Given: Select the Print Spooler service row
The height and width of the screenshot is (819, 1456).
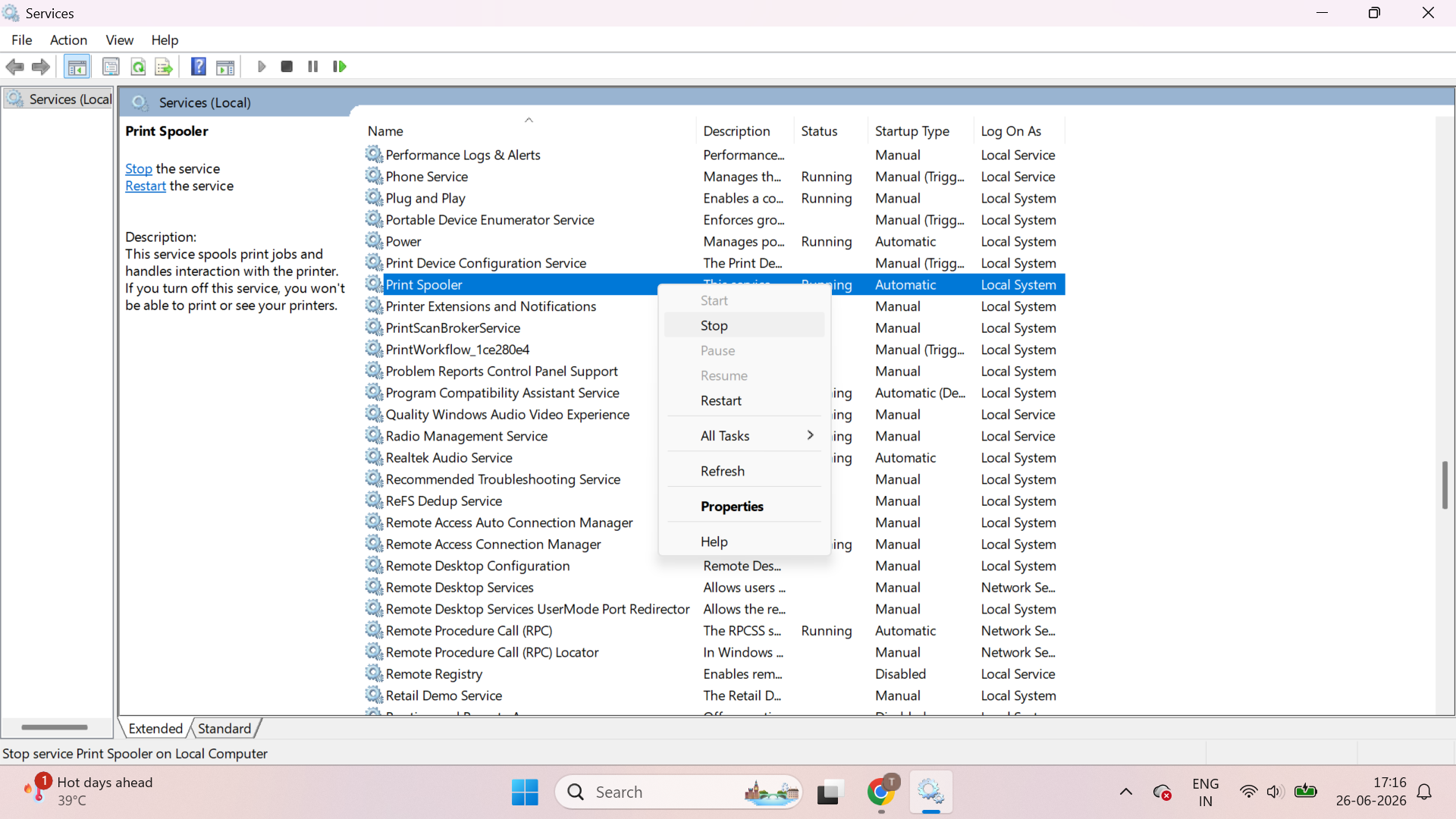Looking at the screenshot, I should (x=714, y=284).
